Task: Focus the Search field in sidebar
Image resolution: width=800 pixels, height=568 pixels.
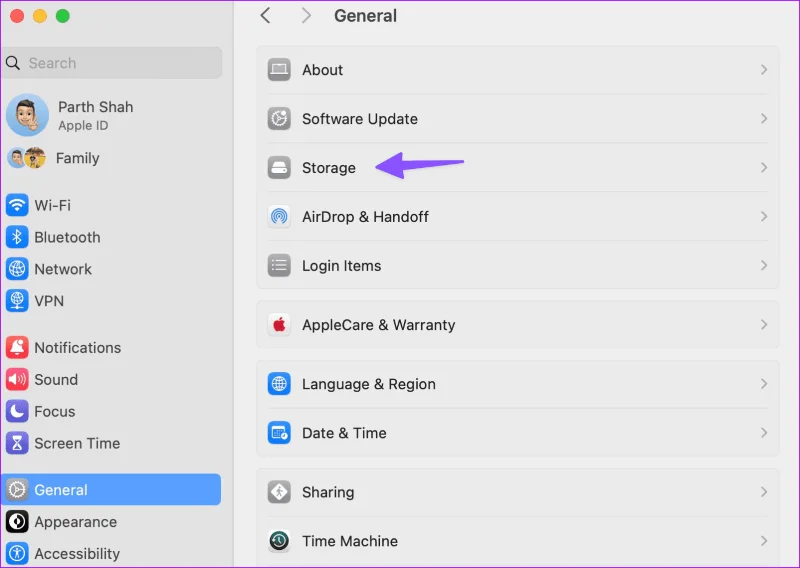Action: coord(111,63)
